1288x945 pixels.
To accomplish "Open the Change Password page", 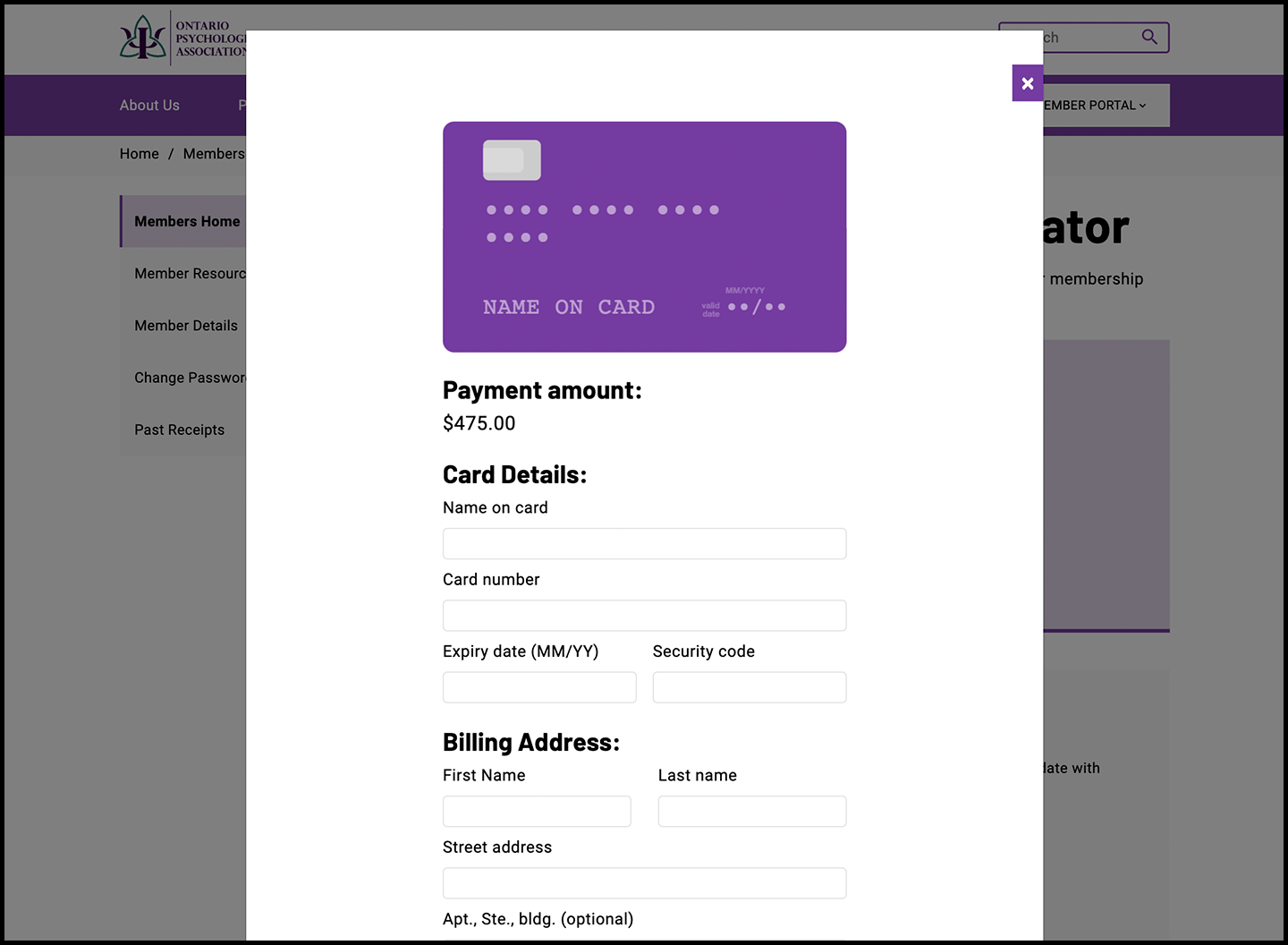I will 192,377.
